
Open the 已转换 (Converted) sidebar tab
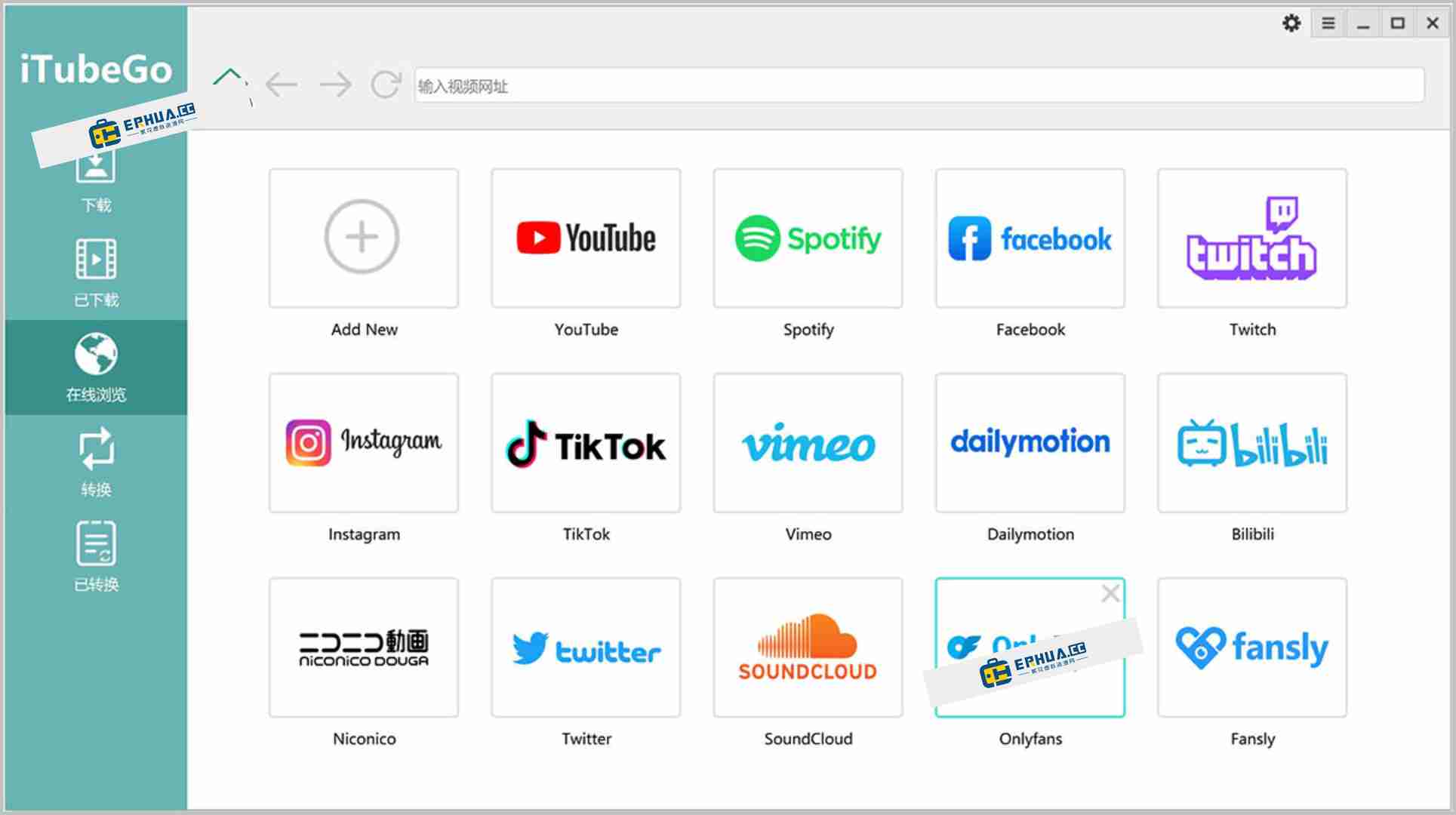[x=96, y=556]
